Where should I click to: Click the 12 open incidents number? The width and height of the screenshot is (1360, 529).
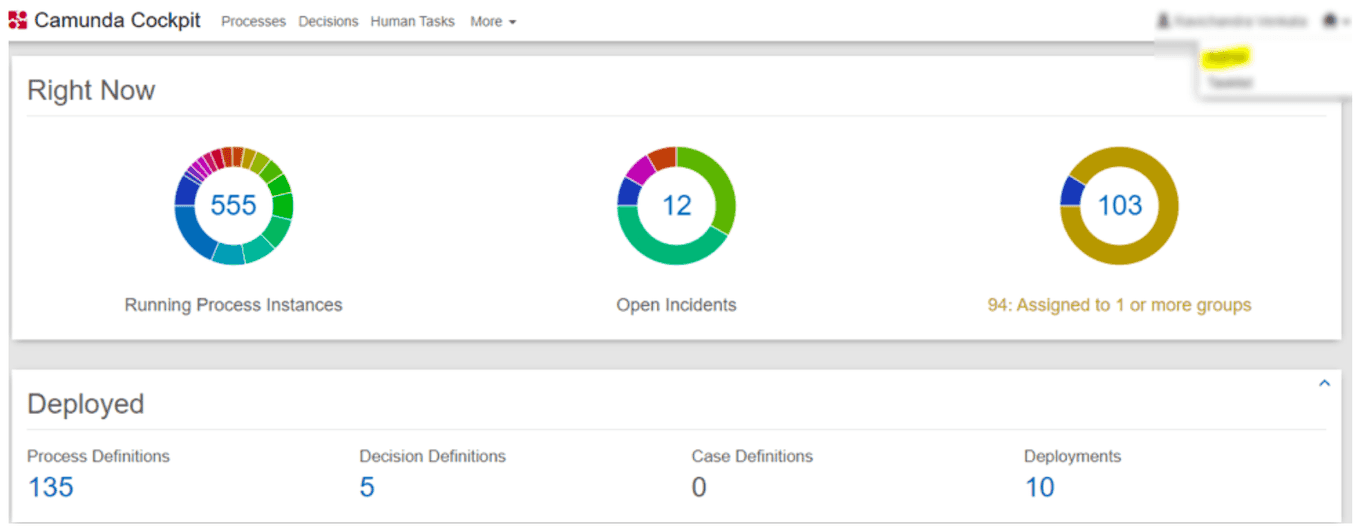[677, 206]
